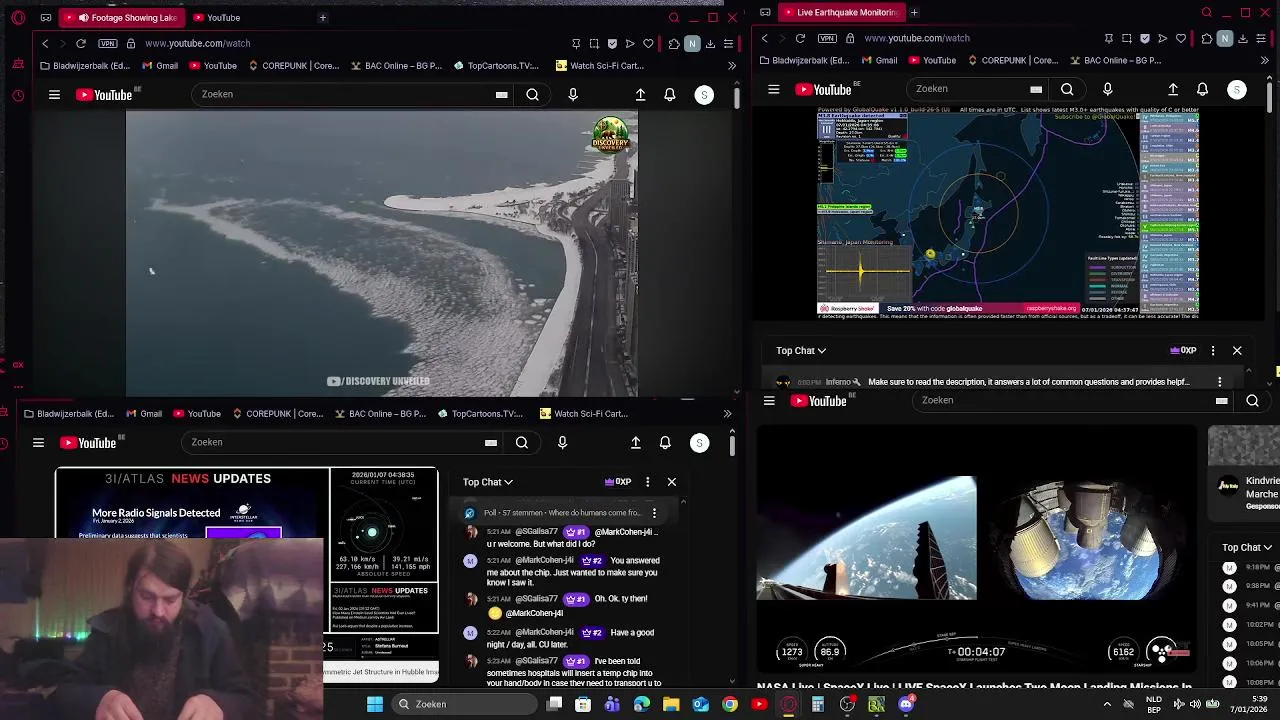Open YouTube guide menu, bottom-right window
Viewport: 1280px width, 720px height.
tap(769, 401)
